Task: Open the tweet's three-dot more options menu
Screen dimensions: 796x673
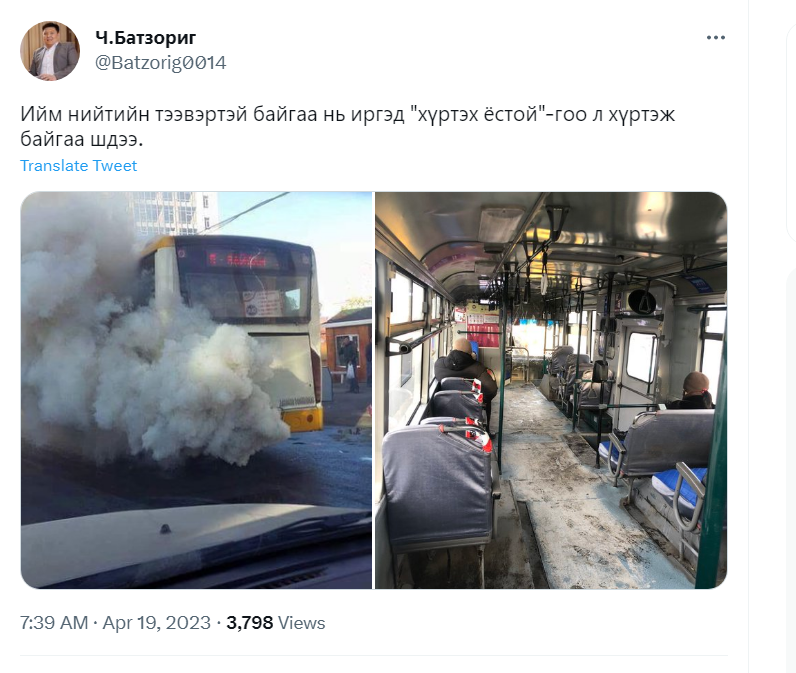Action: pos(716,38)
